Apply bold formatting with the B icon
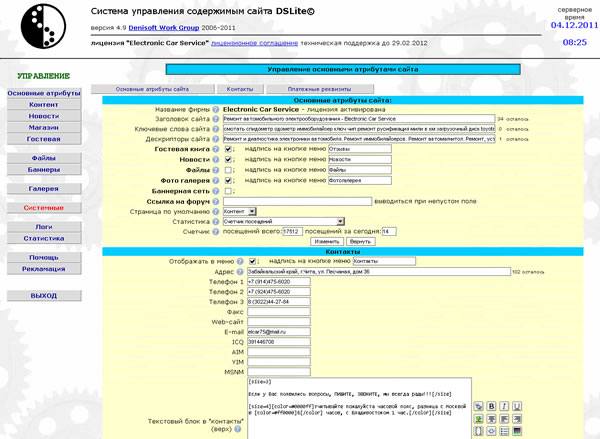Viewport: 600px width, 439px height. pos(491,406)
